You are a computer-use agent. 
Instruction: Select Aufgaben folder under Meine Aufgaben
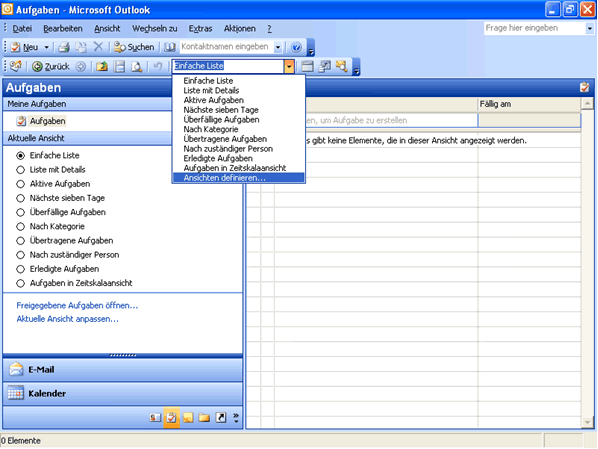41,121
